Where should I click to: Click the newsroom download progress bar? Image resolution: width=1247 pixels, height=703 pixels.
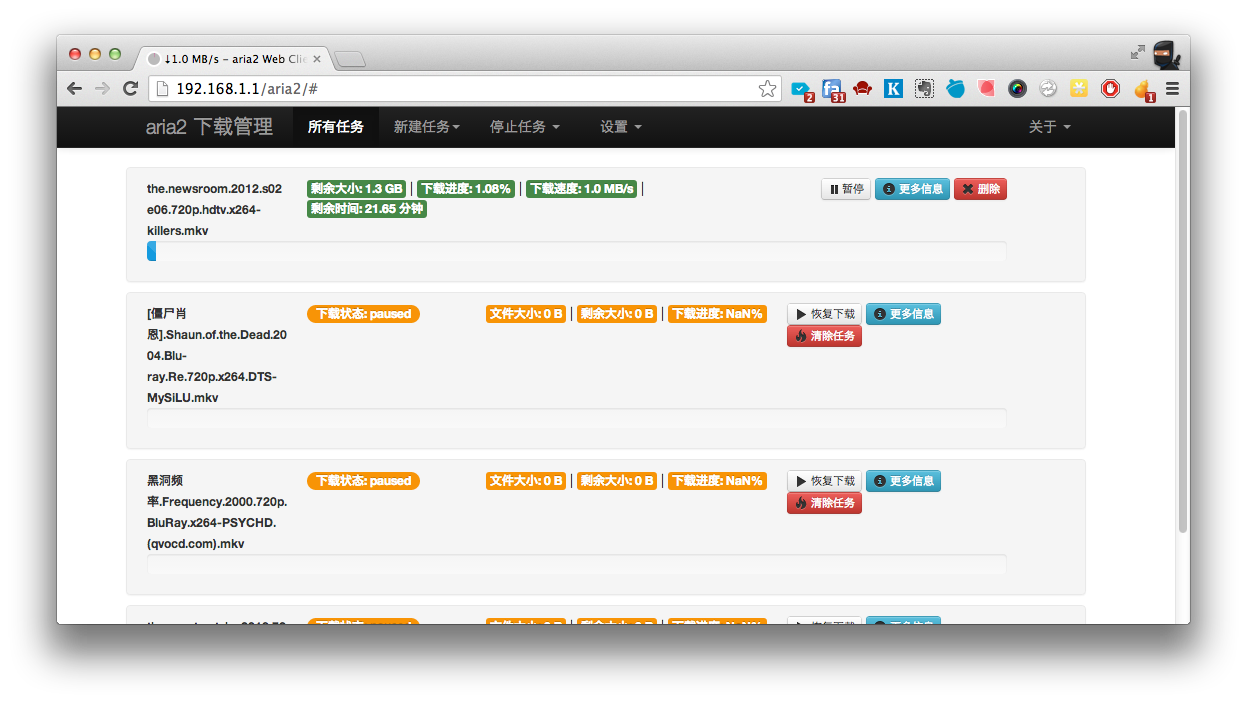tap(576, 252)
